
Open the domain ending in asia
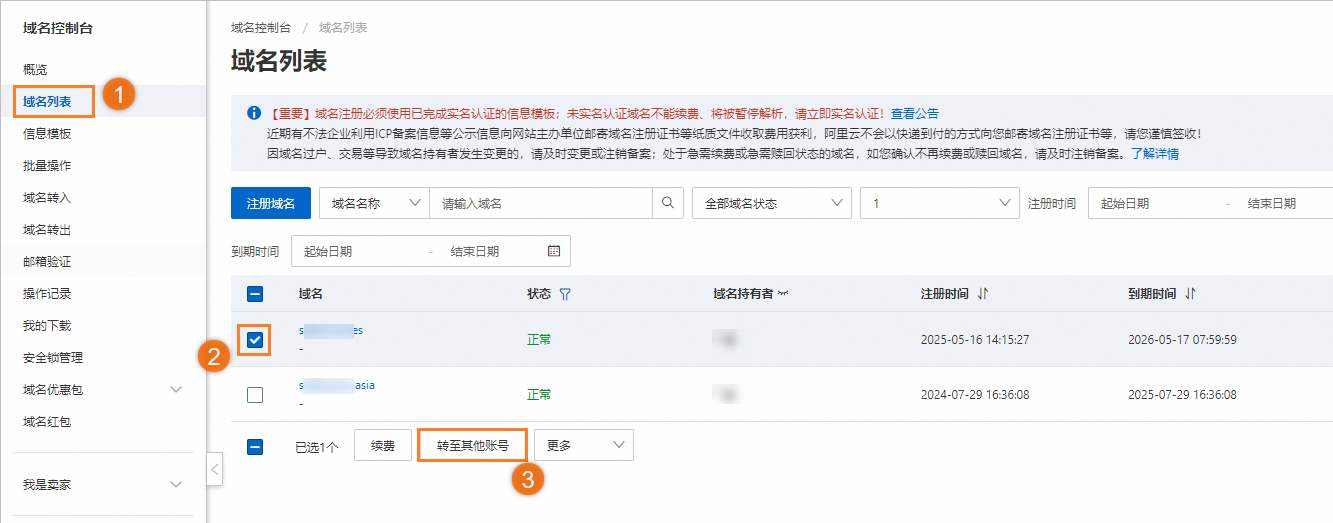coord(337,385)
